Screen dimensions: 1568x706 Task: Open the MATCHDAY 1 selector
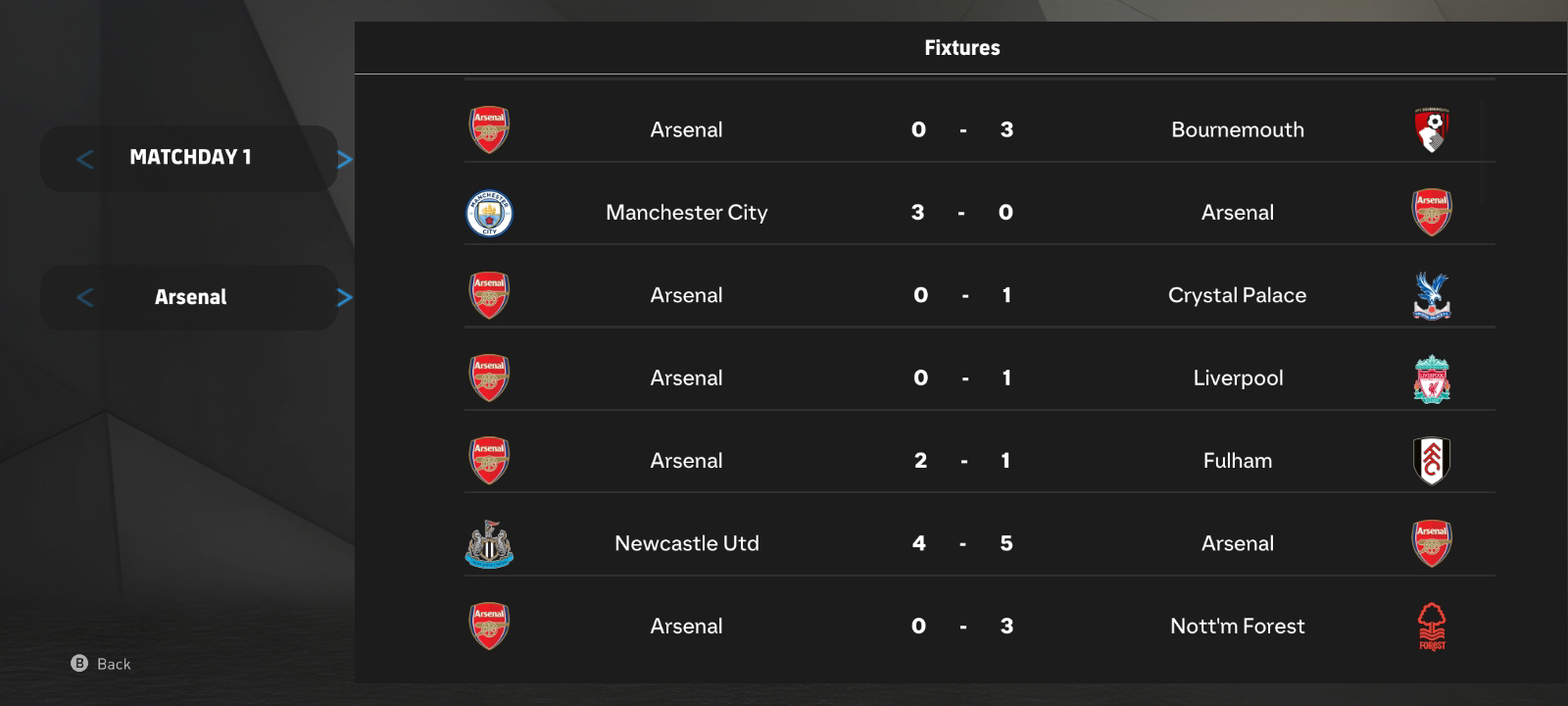pos(189,158)
